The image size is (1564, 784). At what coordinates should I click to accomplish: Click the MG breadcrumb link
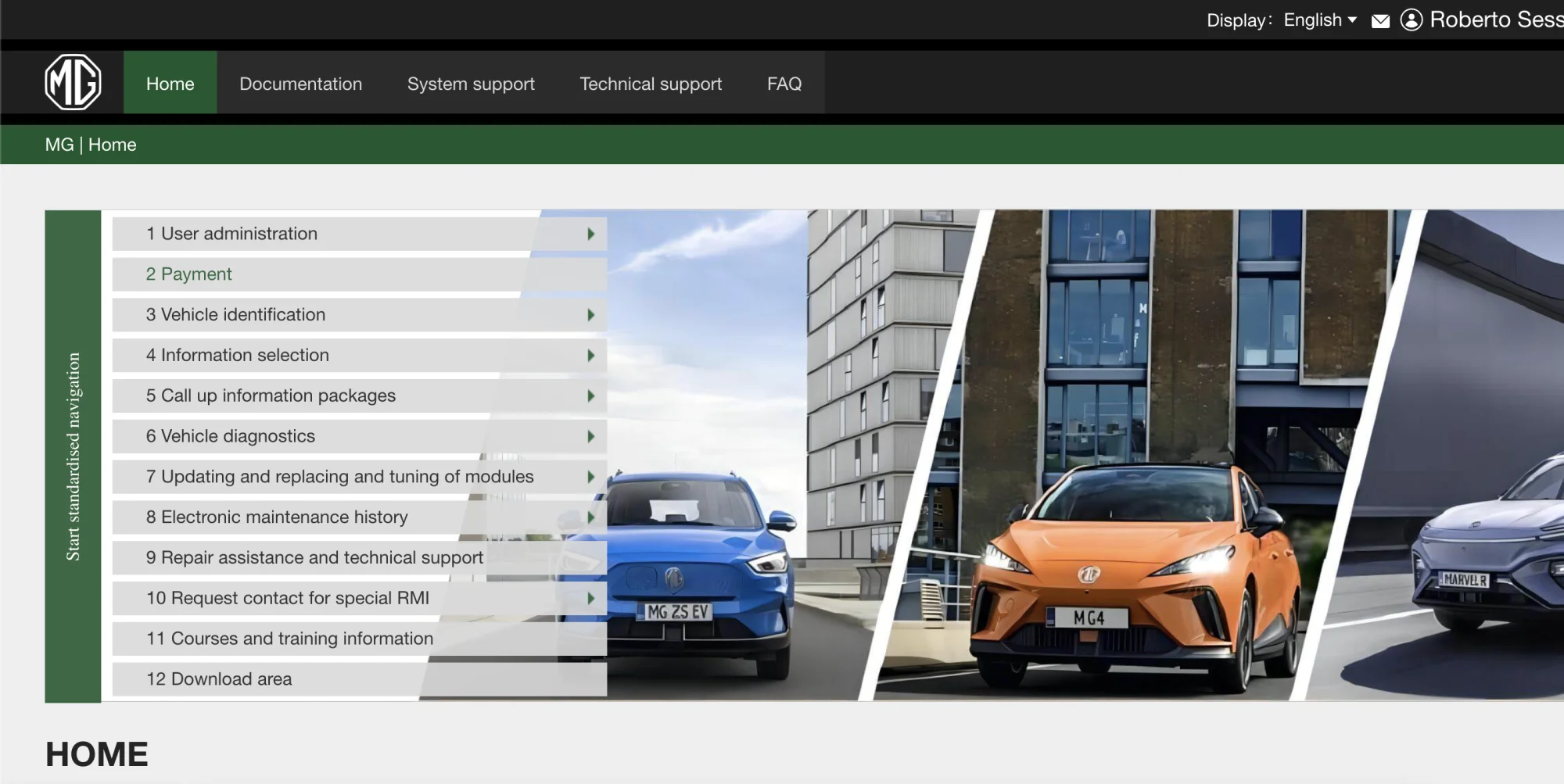[x=59, y=145]
